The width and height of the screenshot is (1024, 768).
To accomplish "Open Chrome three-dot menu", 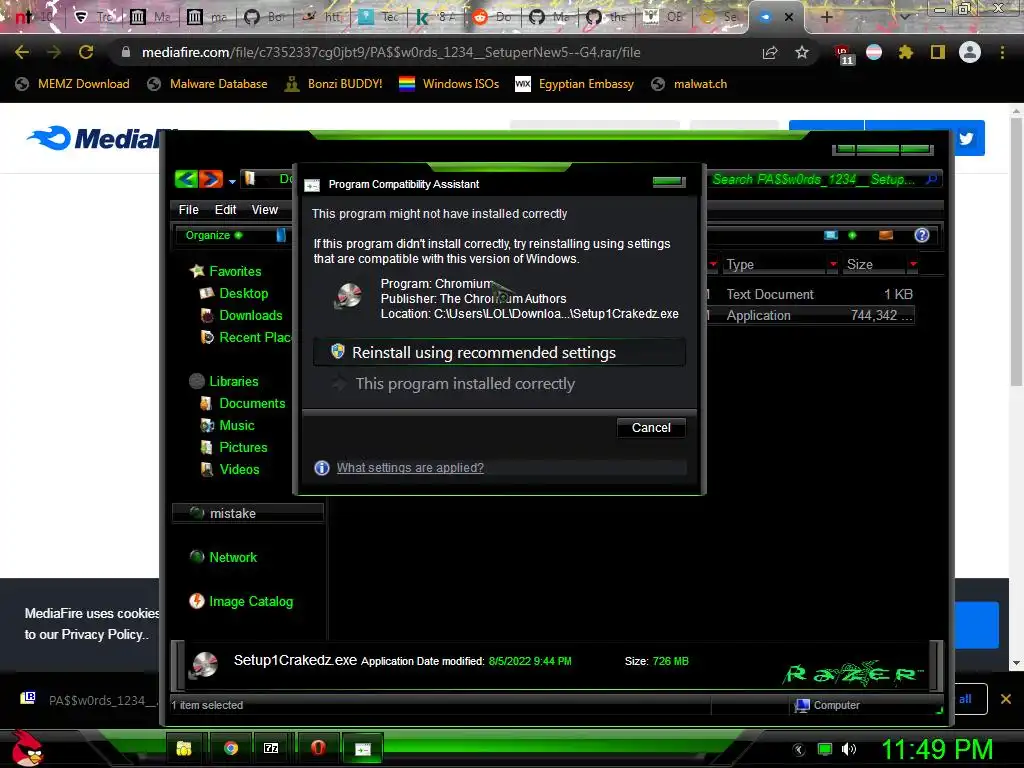I will click(x=1002, y=52).
